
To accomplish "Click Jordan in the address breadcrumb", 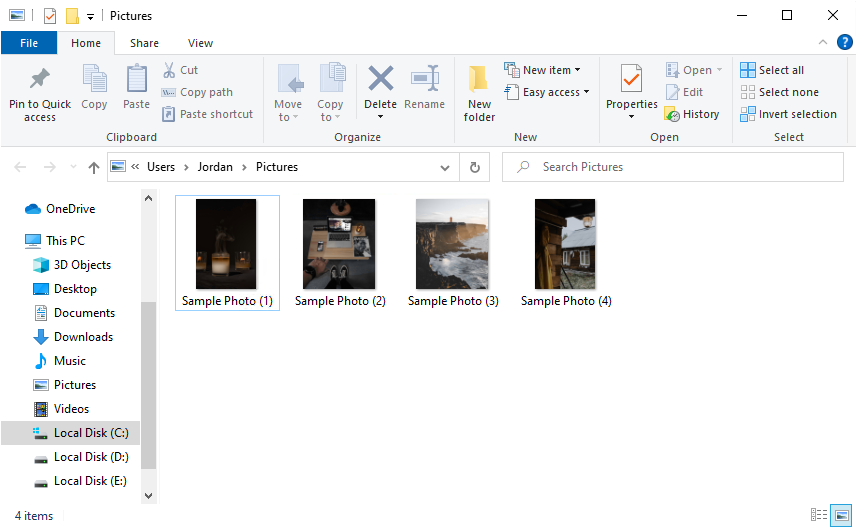I will point(215,167).
